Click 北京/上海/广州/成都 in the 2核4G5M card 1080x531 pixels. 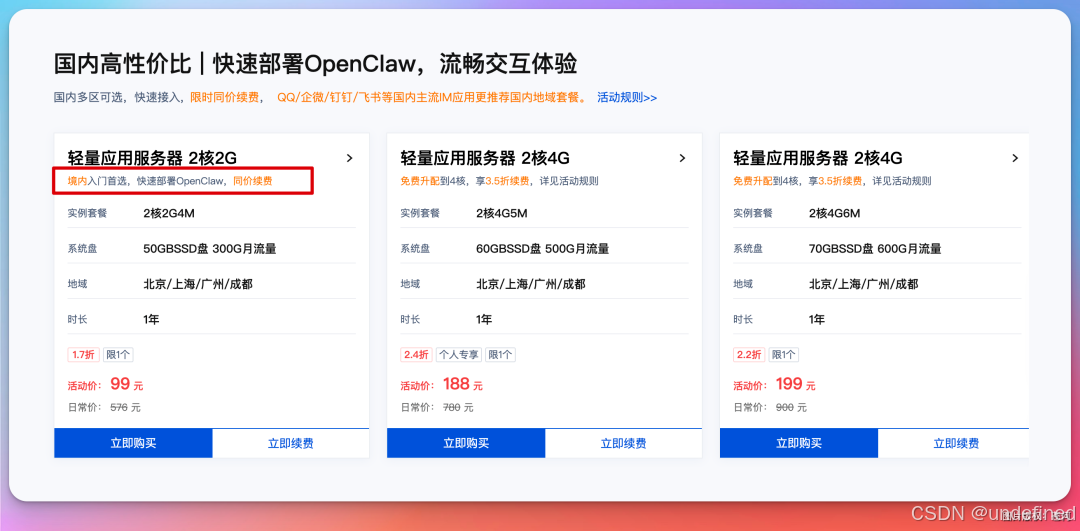pos(530,284)
